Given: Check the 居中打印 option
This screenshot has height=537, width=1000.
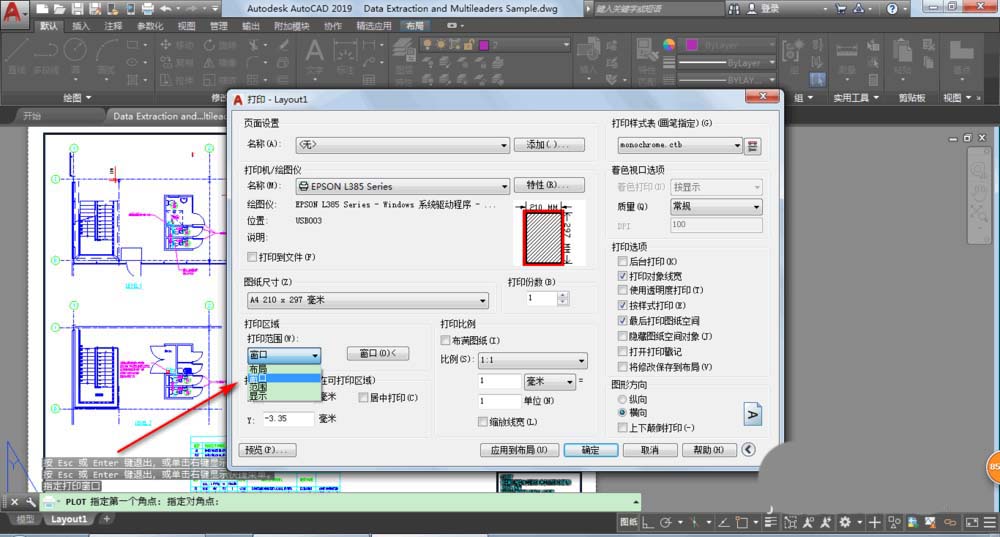Looking at the screenshot, I should click(362, 398).
